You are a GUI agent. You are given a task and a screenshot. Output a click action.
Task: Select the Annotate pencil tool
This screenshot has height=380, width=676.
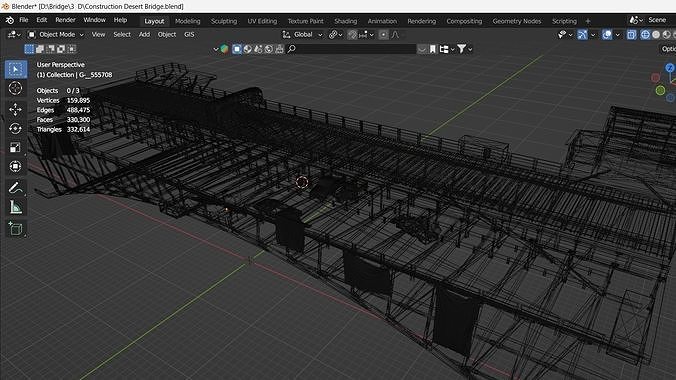pyautogui.click(x=16, y=188)
